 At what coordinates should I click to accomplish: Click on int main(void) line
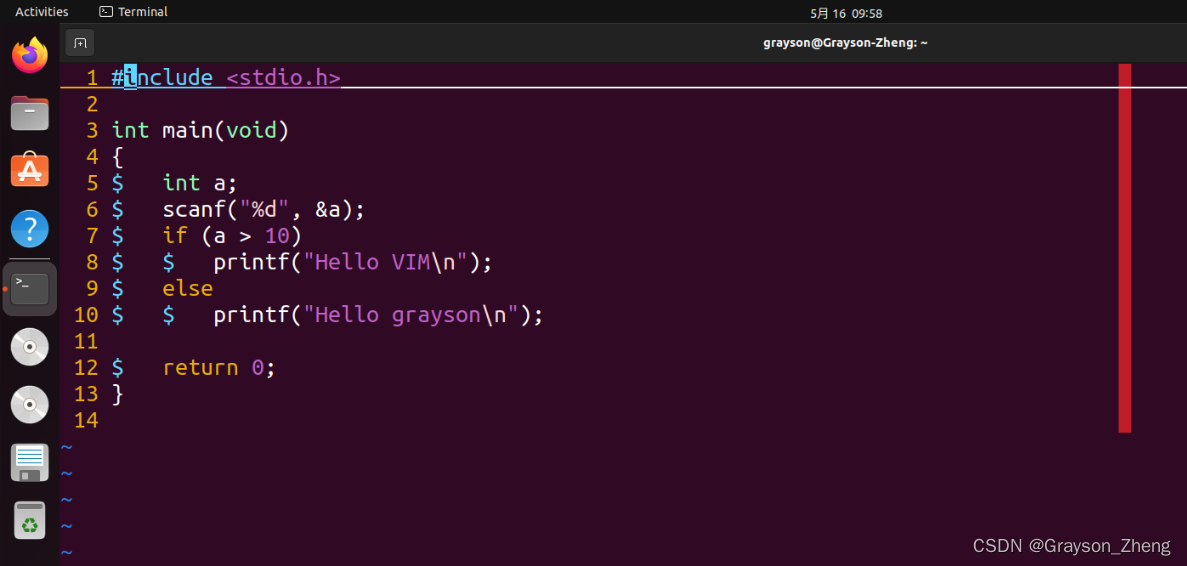click(200, 130)
